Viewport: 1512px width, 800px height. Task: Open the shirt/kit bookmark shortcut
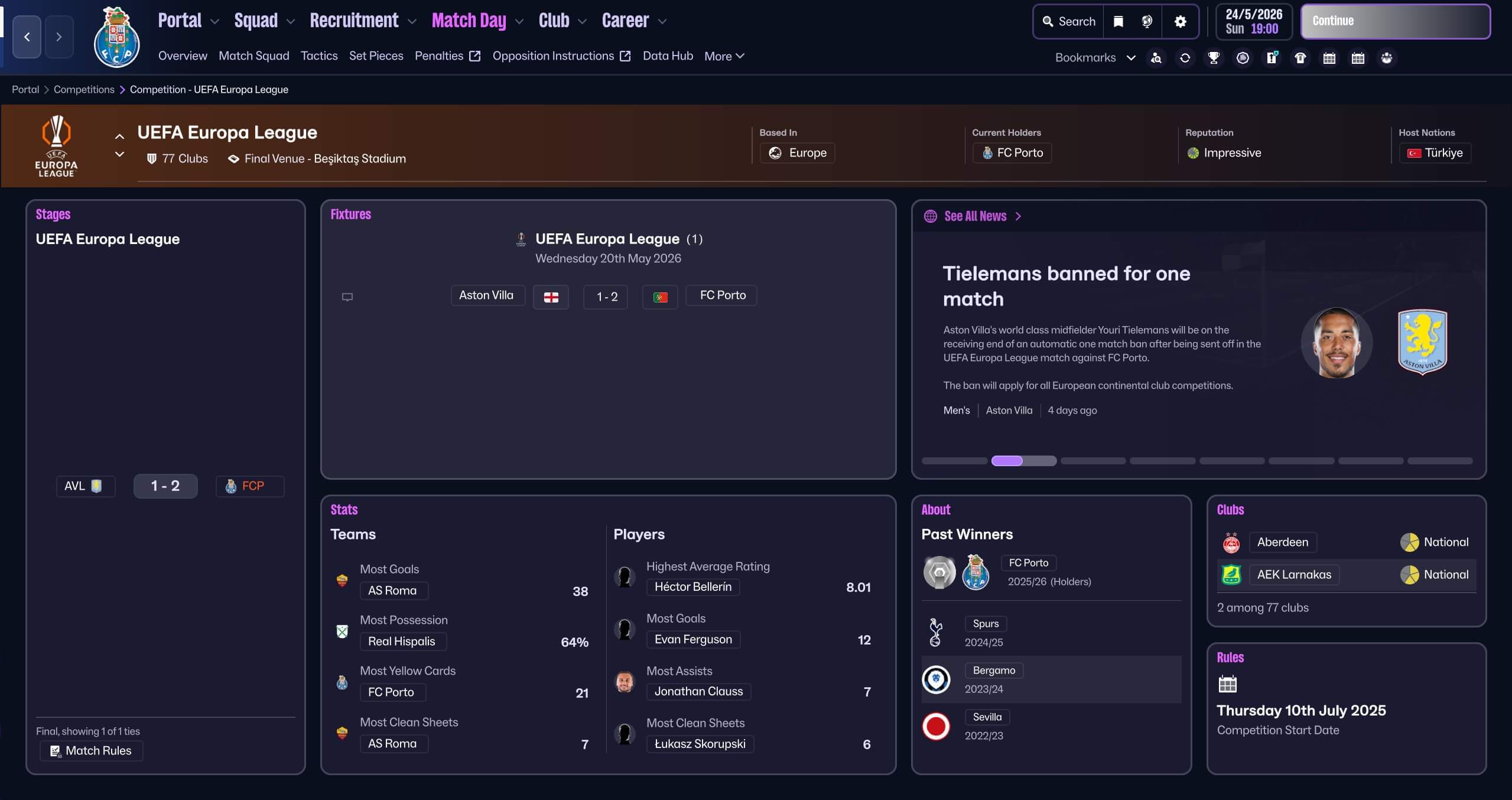1300,57
